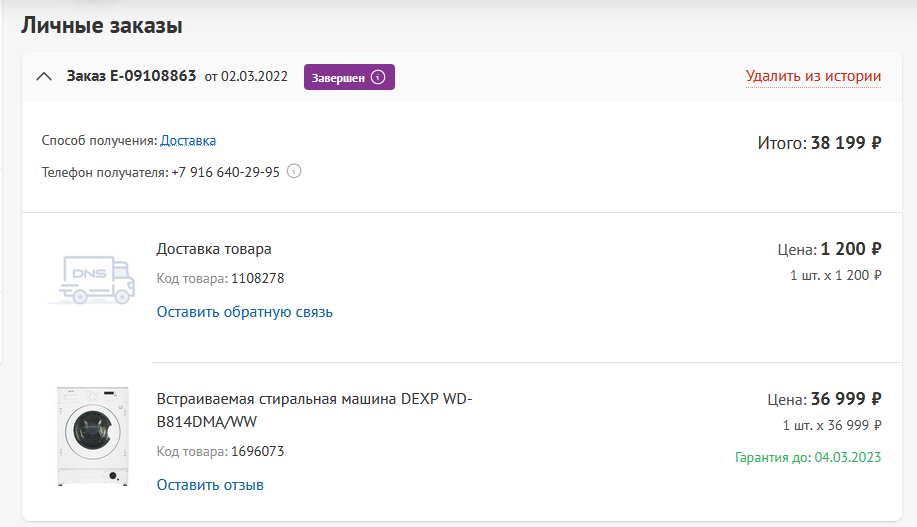Click the delivery price '1 200 ₽'

point(851,249)
